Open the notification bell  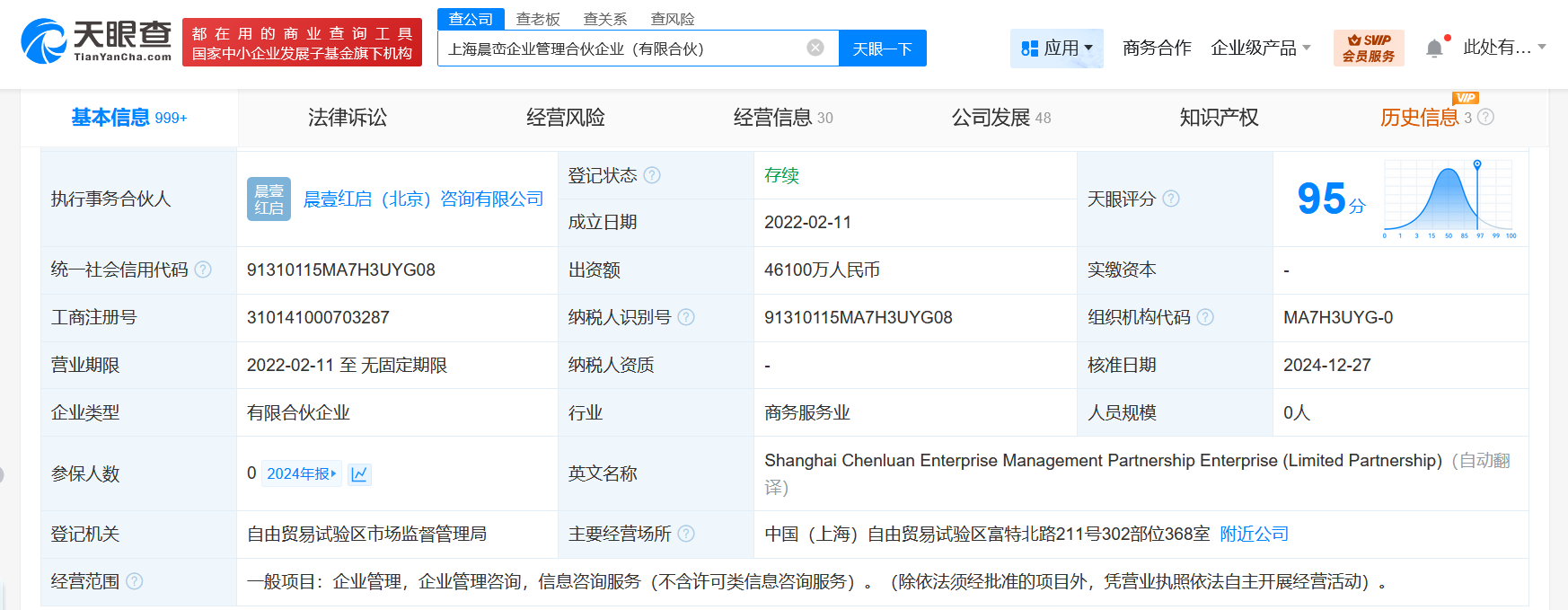[x=1435, y=49]
